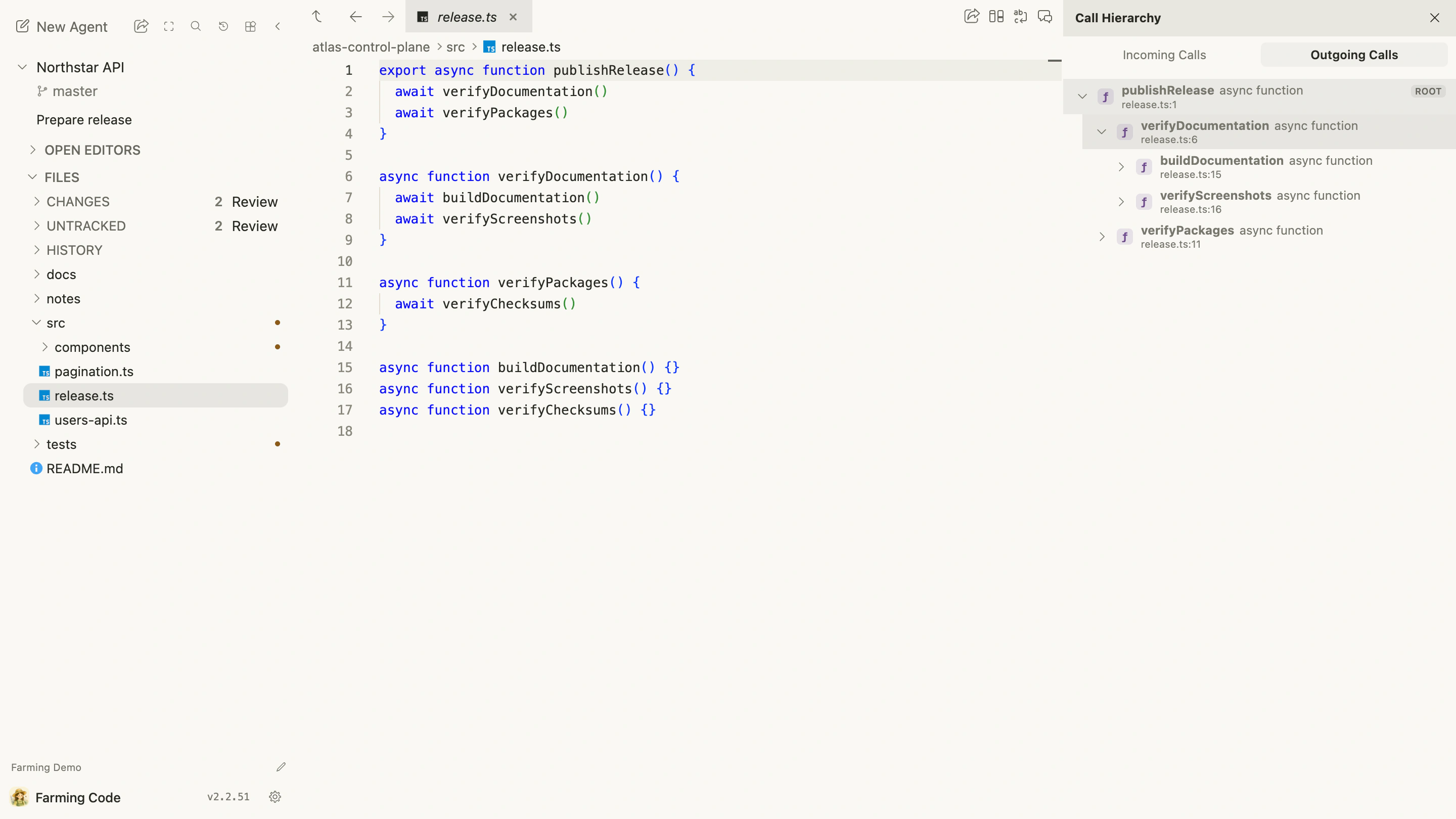Expand the notes folder
Image resolution: width=1456 pixels, height=819 pixels.
(x=37, y=298)
